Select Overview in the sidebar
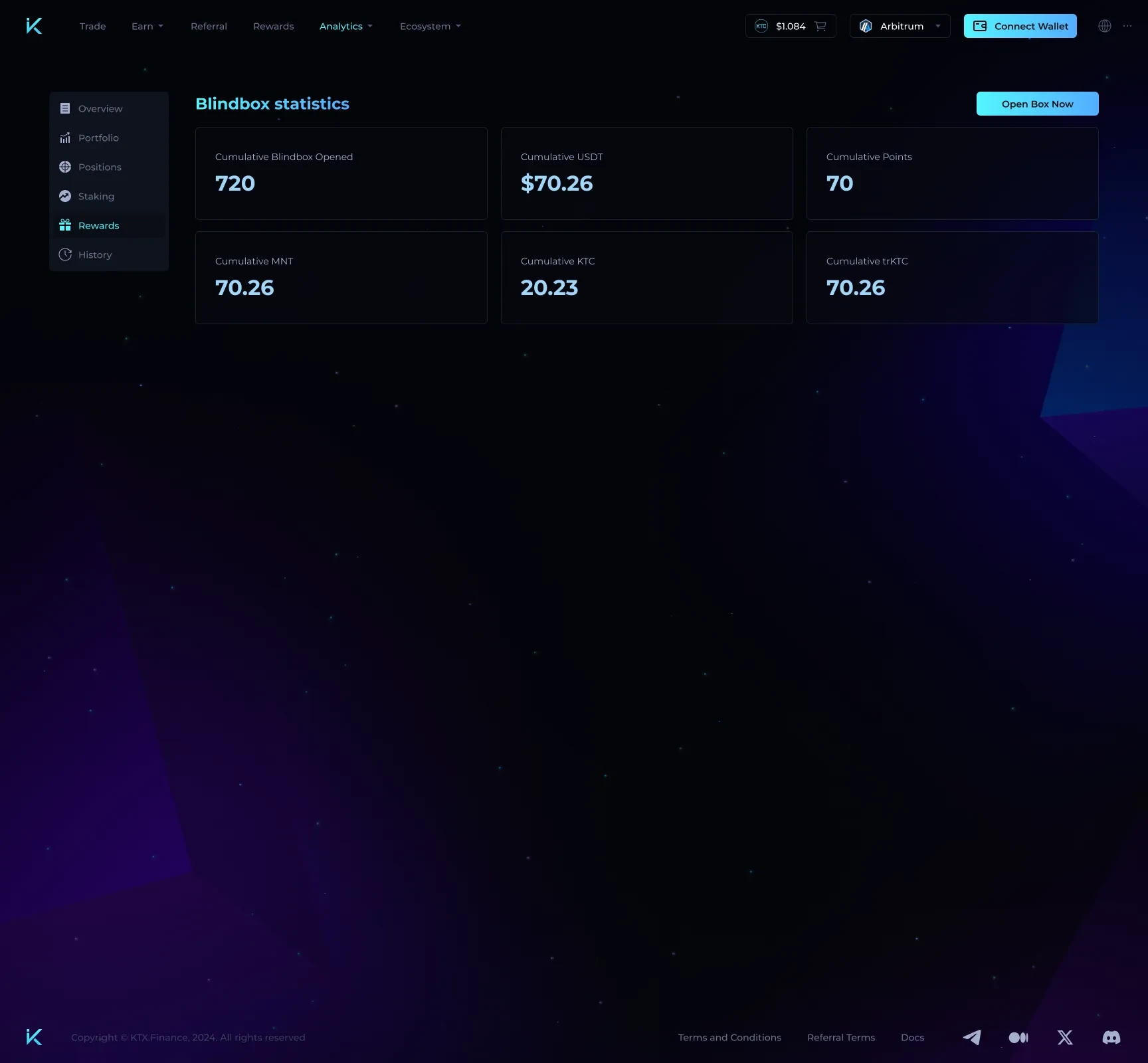Viewport: 1148px width, 1063px height. (100, 108)
